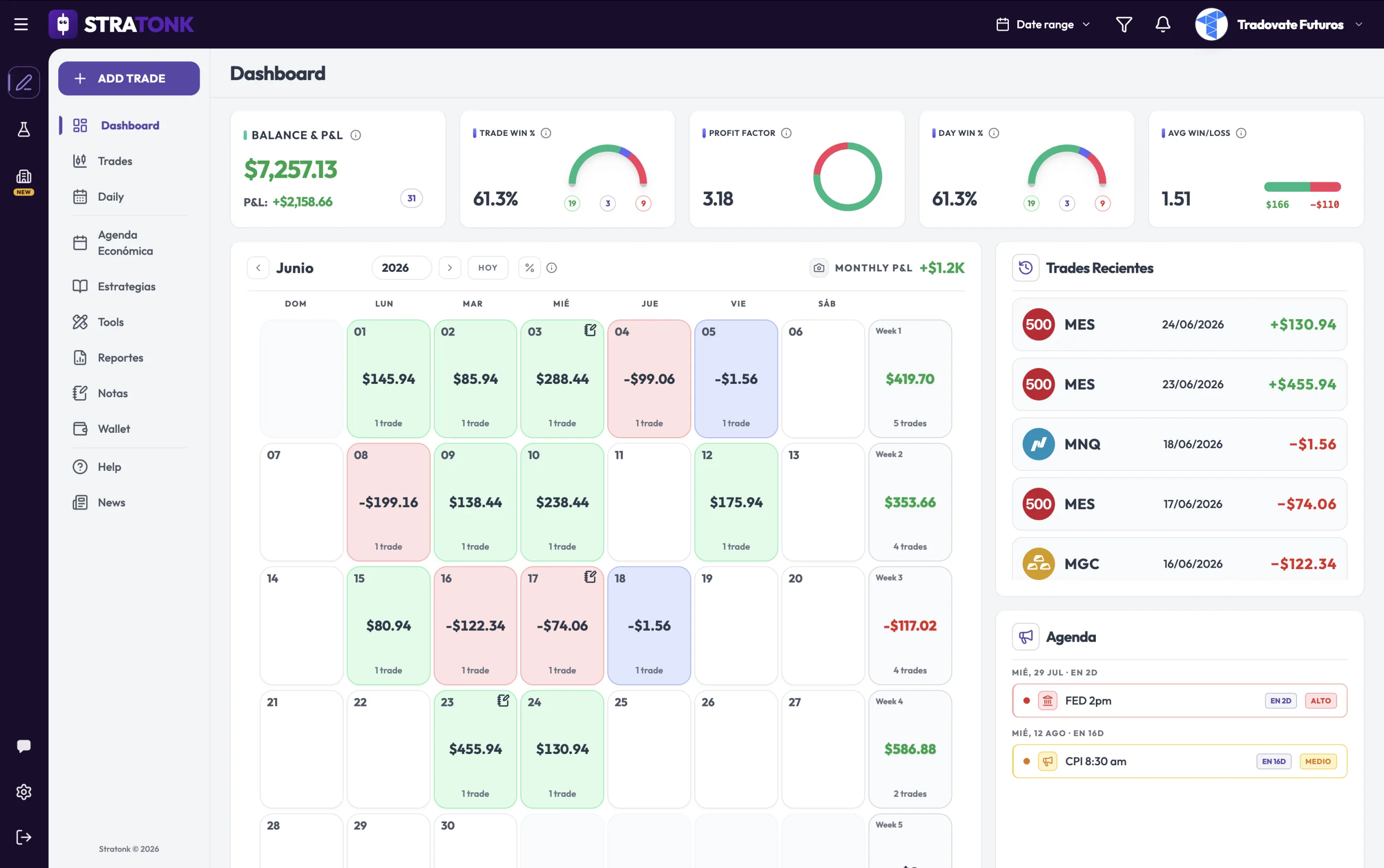Image resolution: width=1384 pixels, height=868 pixels.
Task: Click the FED 2pm bank icon
Action: [1047, 701]
